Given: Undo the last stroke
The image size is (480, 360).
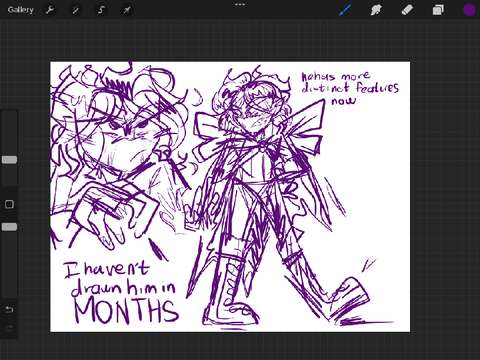Looking at the screenshot, I should (x=9, y=310).
